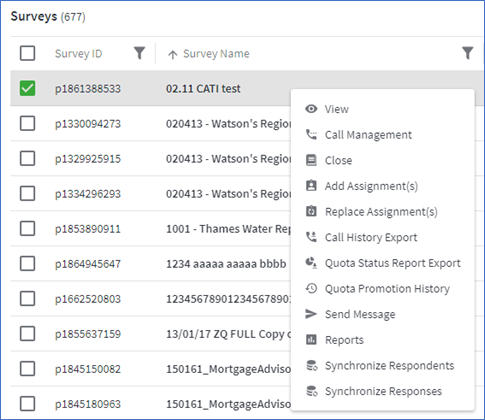This screenshot has height=420, width=485.
Task: Click the Replace Assignment(s) clipboard icon
Action: (x=311, y=211)
